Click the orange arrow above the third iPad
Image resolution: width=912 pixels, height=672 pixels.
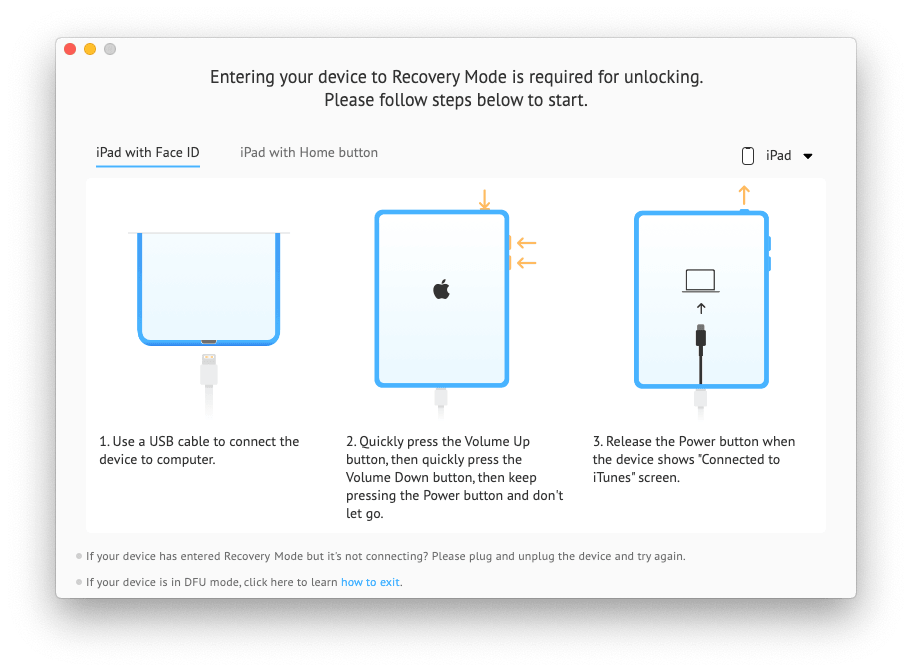tap(743, 194)
